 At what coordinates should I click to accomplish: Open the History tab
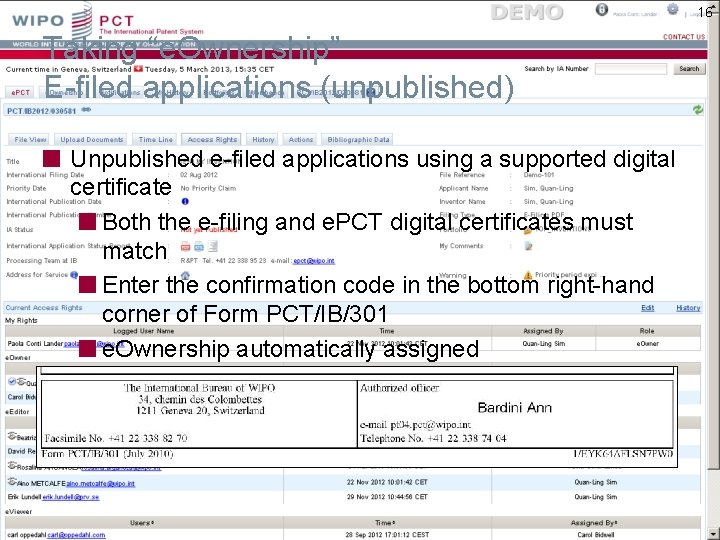click(263, 140)
